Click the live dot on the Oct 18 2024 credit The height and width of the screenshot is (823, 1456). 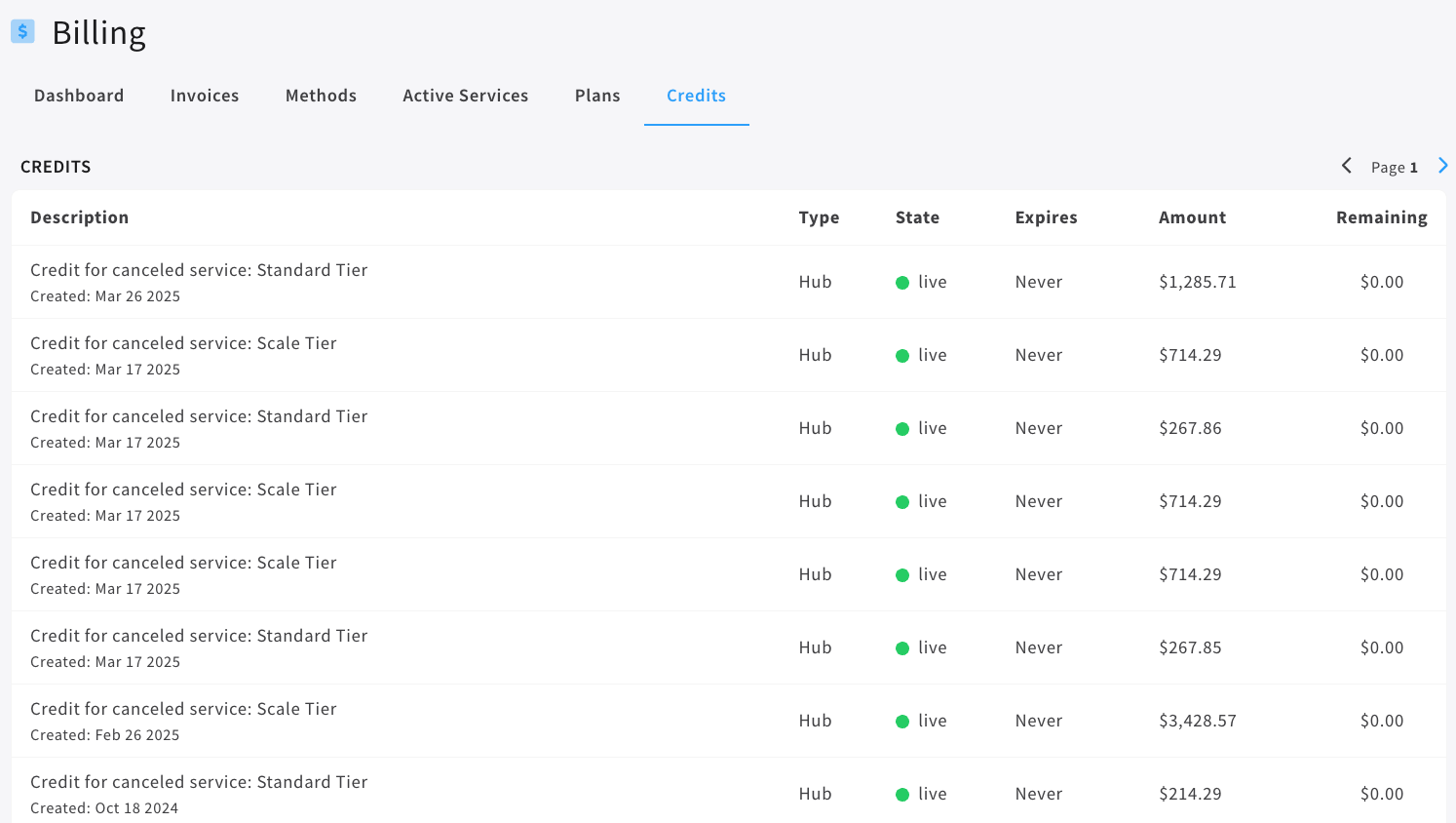coord(901,794)
